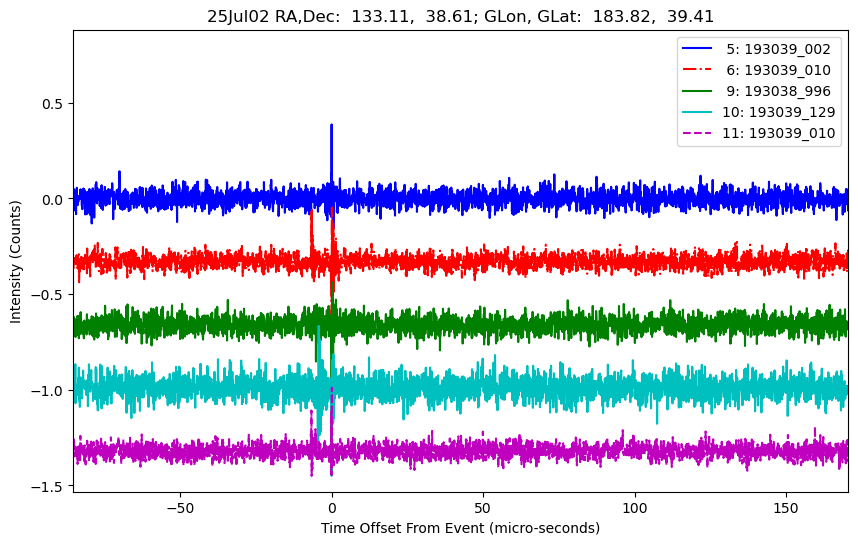The height and width of the screenshot is (545, 858).
Task: Click the tall blue spike peak at time zero
Action: pyautogui.click(x=331, y=127)
